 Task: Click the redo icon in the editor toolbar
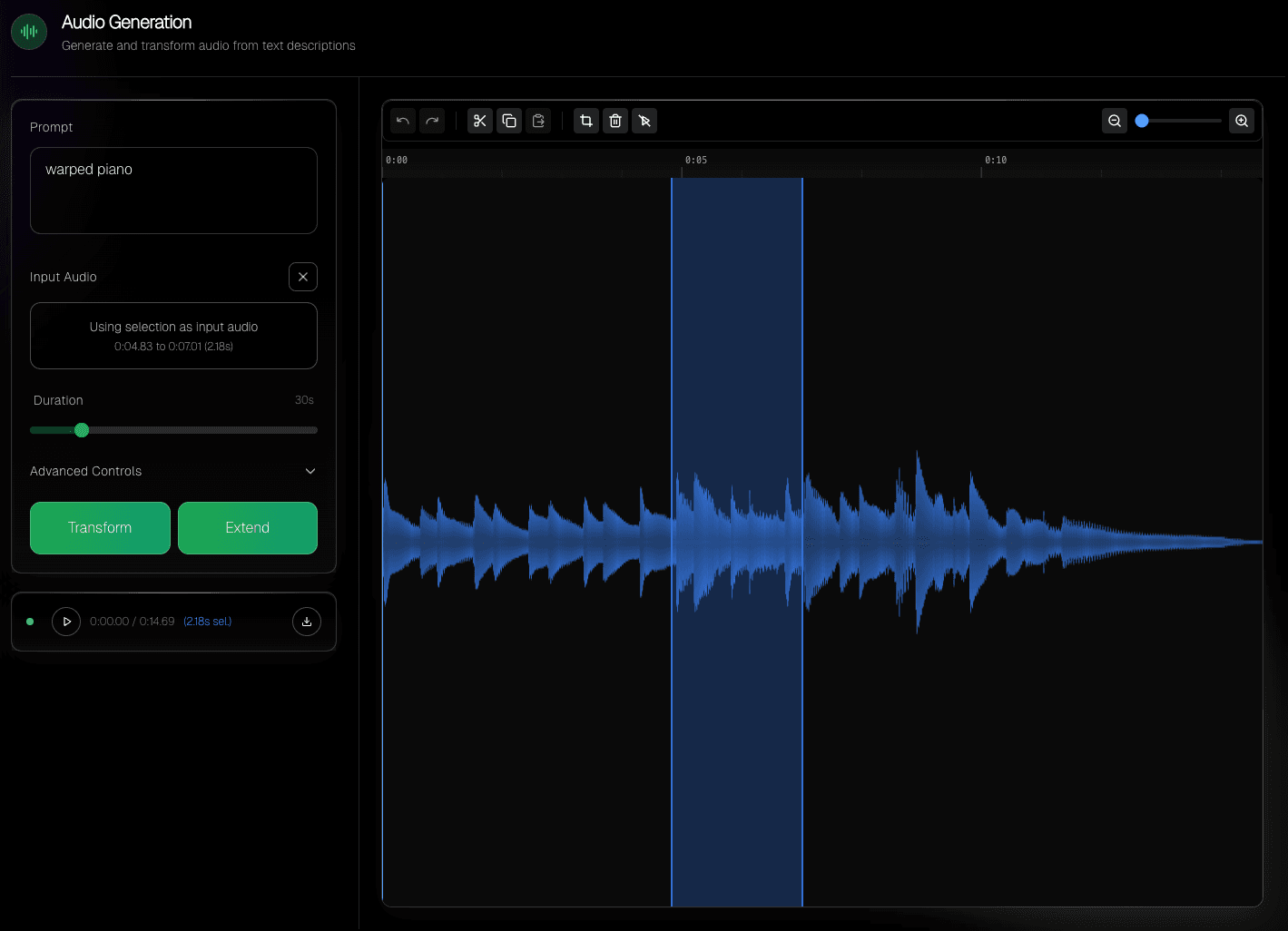pyautogui.click(x=432, y=121)
